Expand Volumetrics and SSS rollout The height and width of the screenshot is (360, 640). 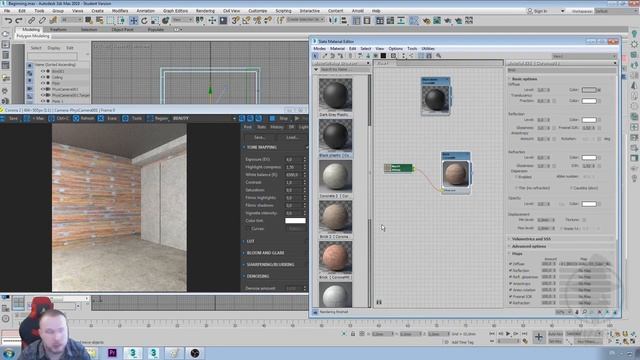[531, 239]
